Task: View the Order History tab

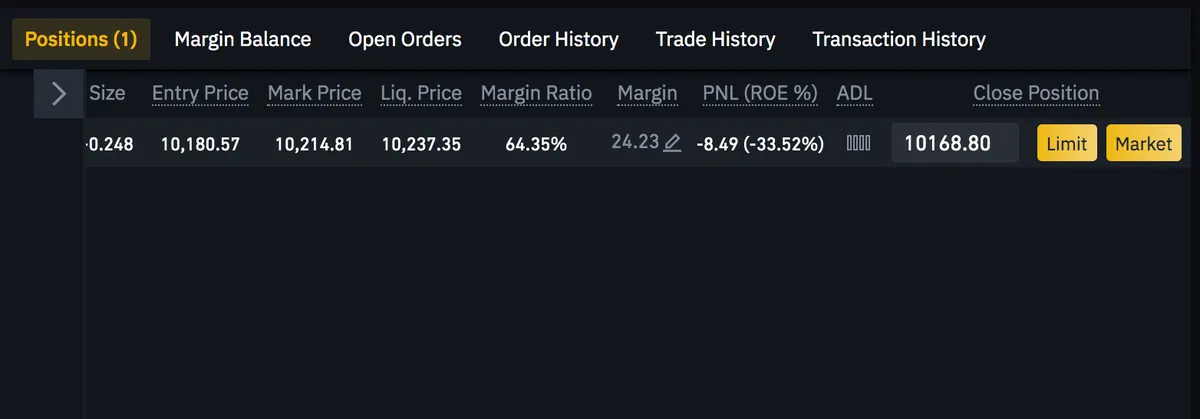Action: tap(559, 39)
